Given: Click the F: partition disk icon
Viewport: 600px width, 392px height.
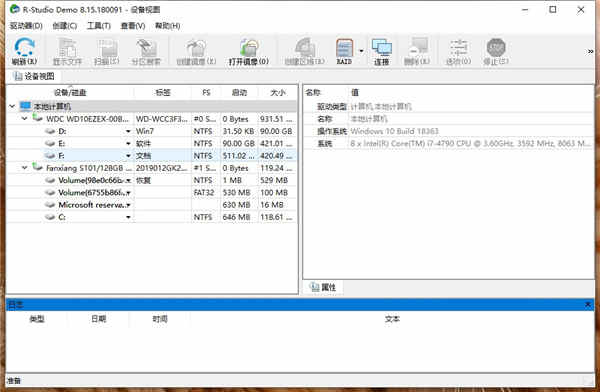Looking at the screenshot, I should click(50, 156).
